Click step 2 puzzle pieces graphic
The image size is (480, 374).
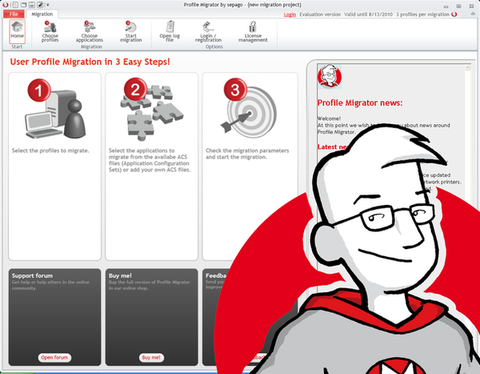tap(152, 109)
